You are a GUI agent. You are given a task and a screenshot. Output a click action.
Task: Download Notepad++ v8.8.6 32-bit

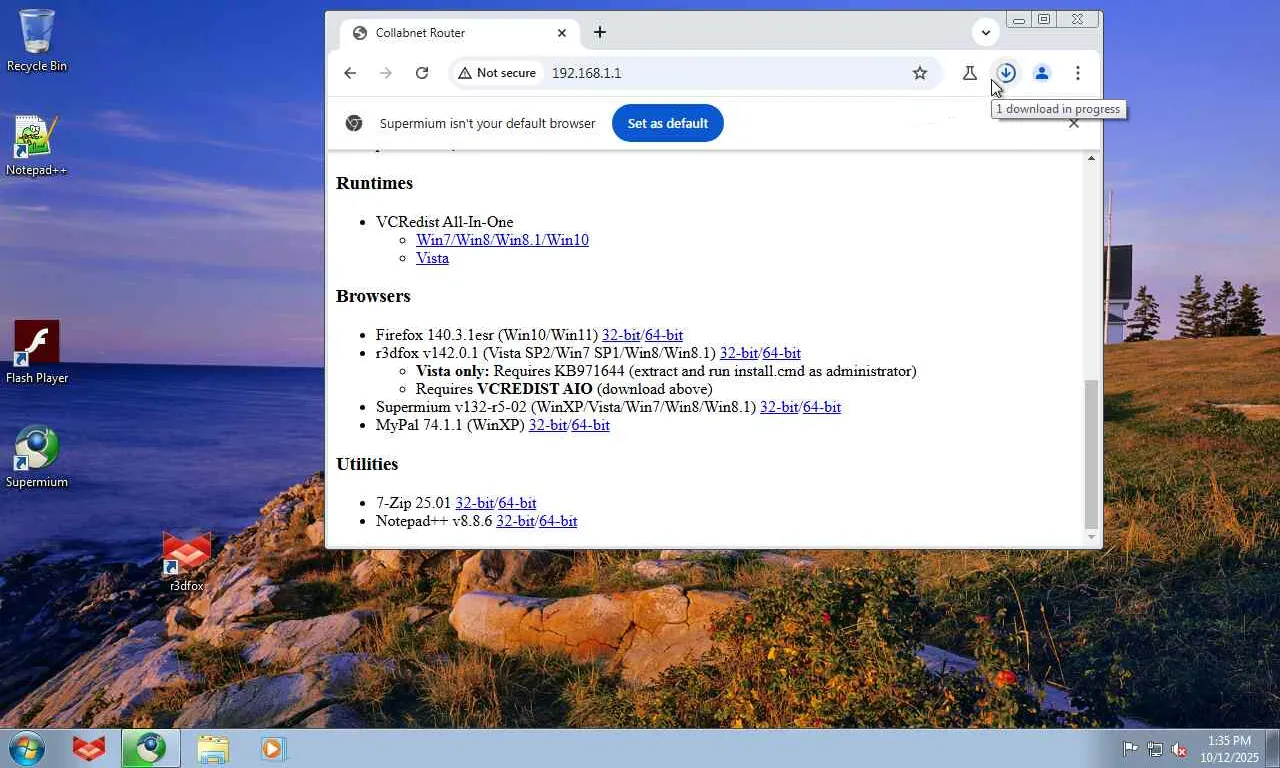[515, 521]
